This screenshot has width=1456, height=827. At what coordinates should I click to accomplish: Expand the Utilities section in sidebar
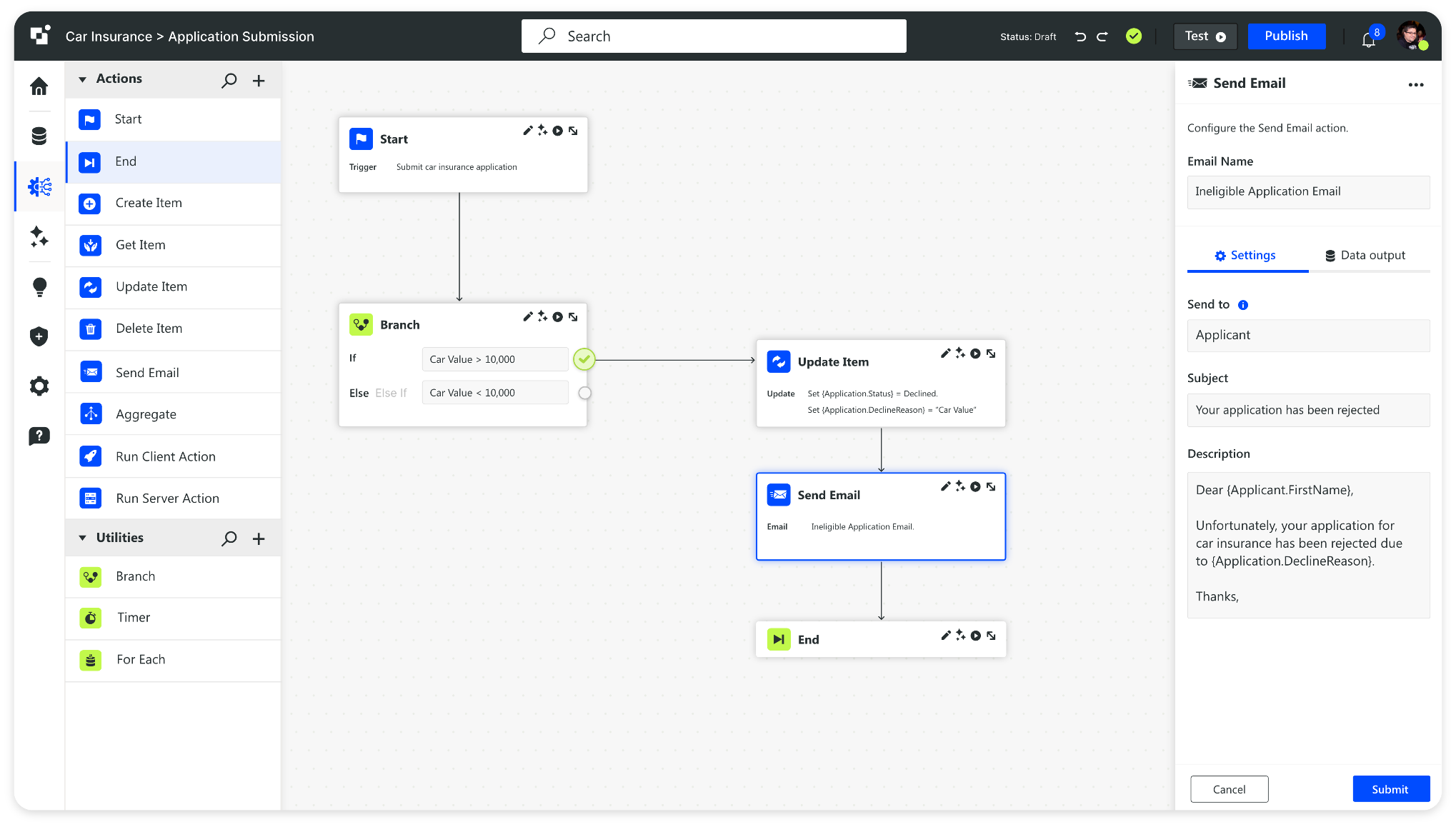click(x=86, y=538)
